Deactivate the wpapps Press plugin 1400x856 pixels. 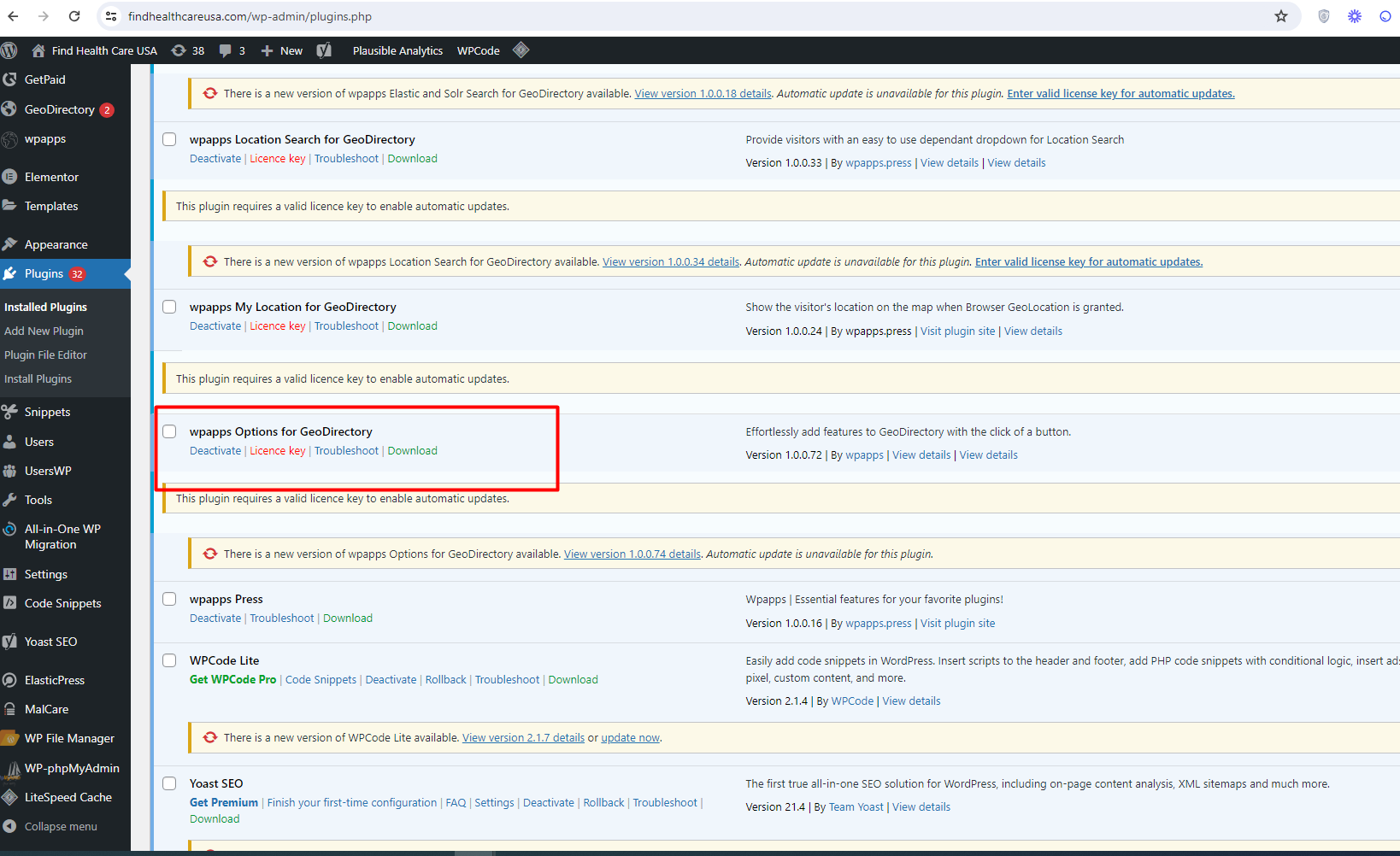coord(215,619)
